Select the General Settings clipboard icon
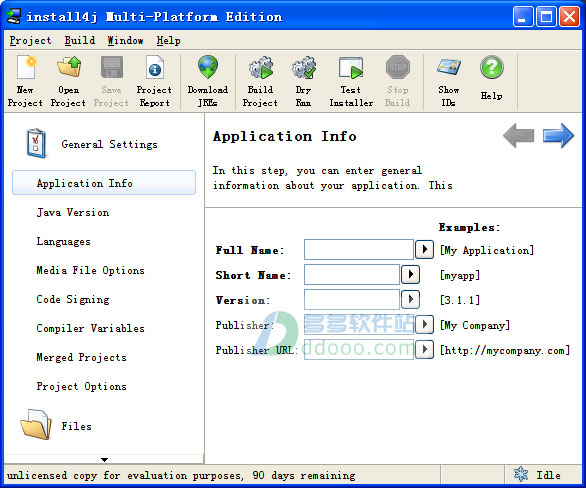This screenshot has width=586, height=488. coord(36,143)
